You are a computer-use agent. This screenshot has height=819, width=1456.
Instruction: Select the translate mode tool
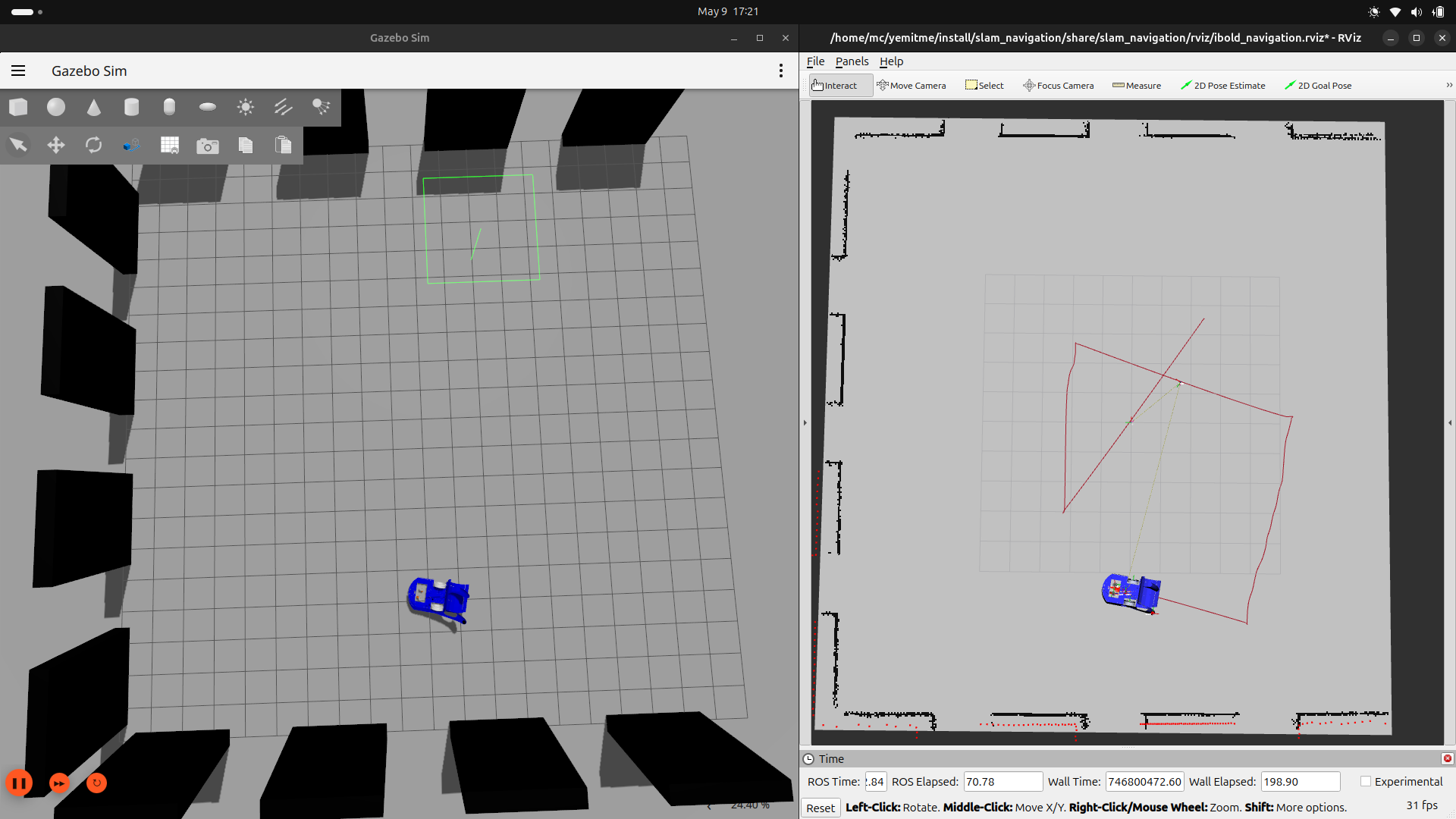tap(56, 145)
